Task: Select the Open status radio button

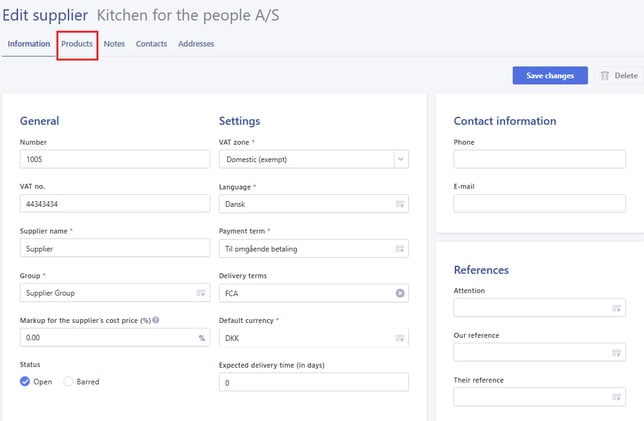Action: point(26,382)
